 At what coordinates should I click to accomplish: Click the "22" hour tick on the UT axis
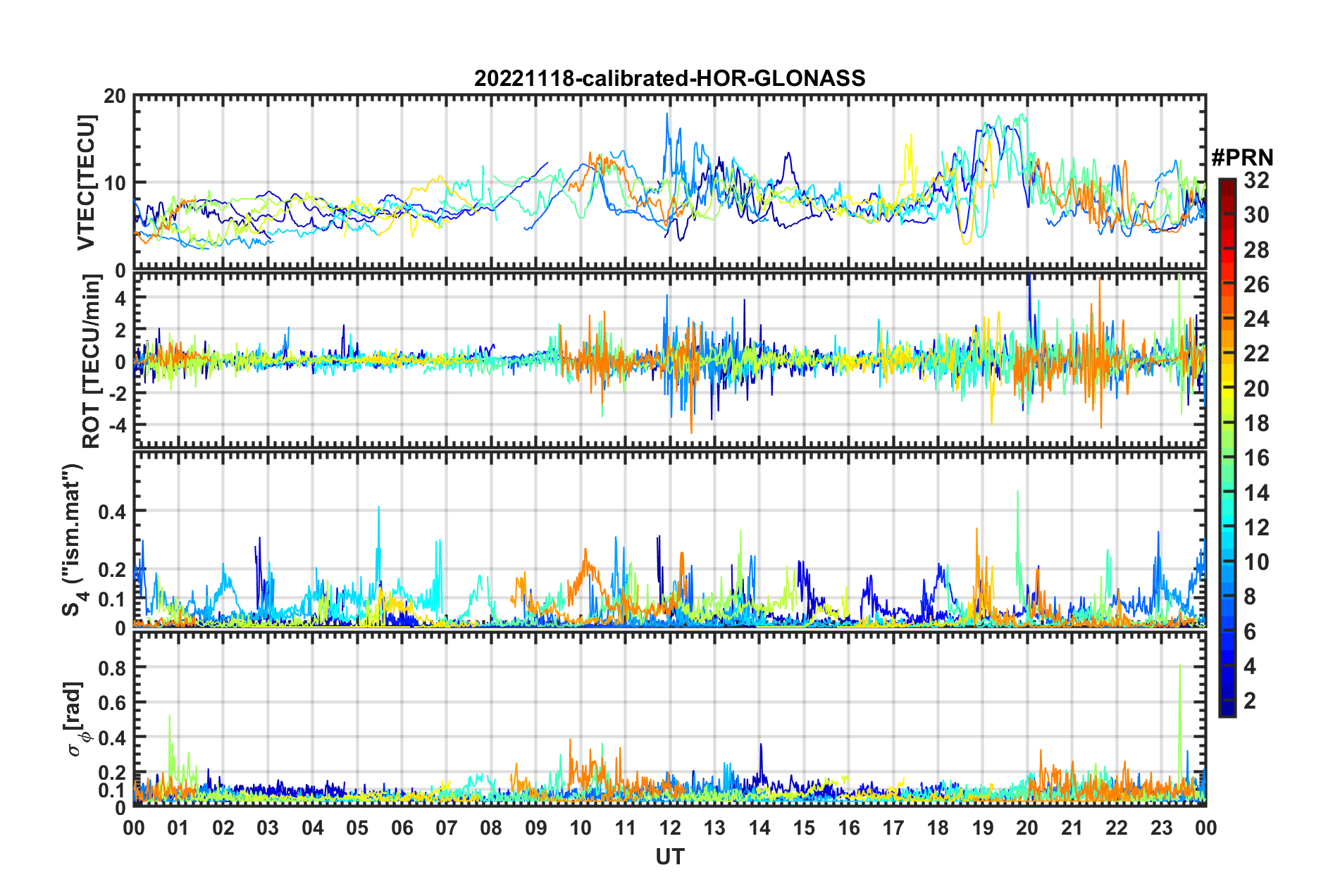[x=1117, y=828]
